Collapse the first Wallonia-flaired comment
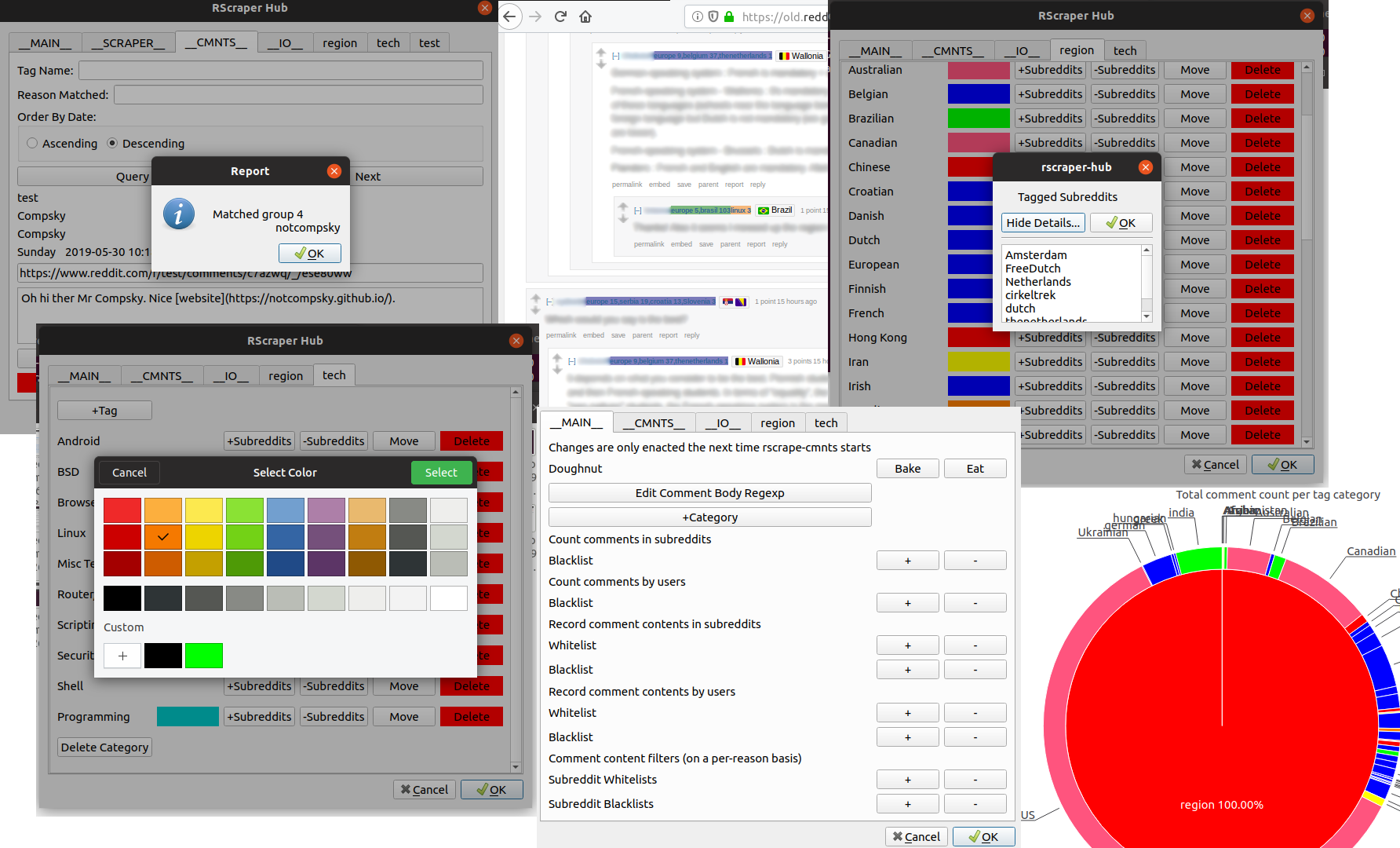This screenshot has width=1400, height=848. tap(616, 56)
